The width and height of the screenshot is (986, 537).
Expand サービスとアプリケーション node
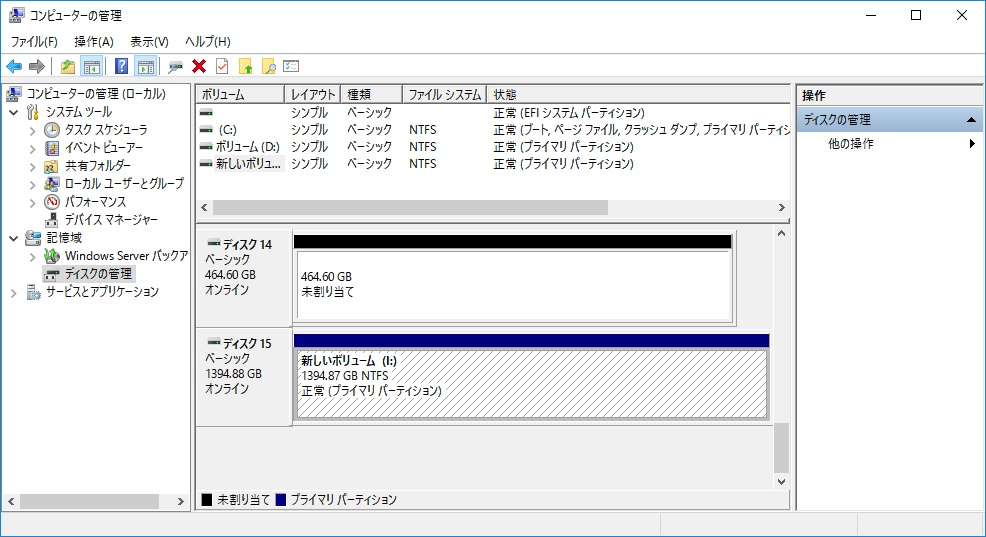(14, 292)
